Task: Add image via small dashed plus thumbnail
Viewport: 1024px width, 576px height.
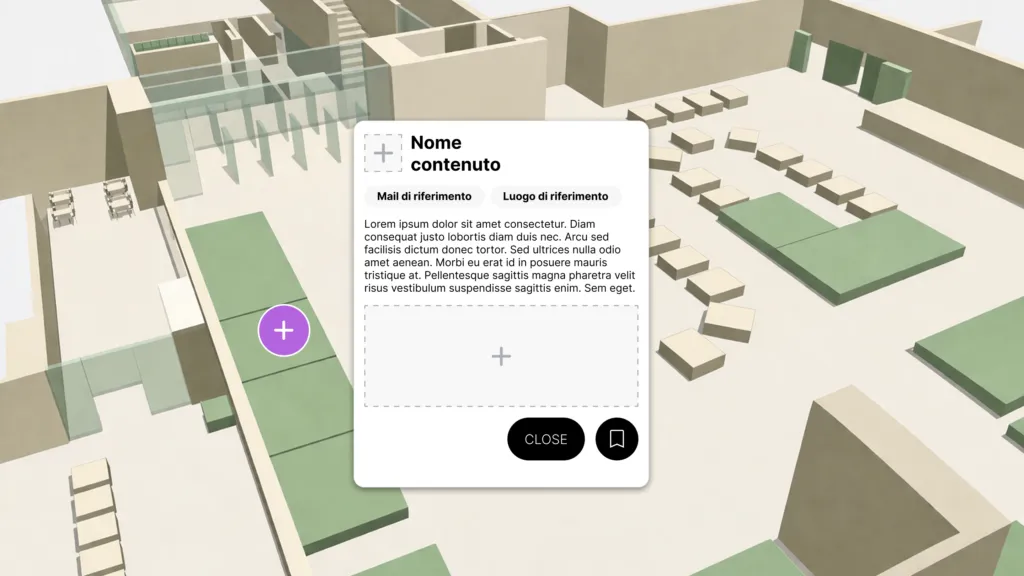Action: [x=383, y=153]
